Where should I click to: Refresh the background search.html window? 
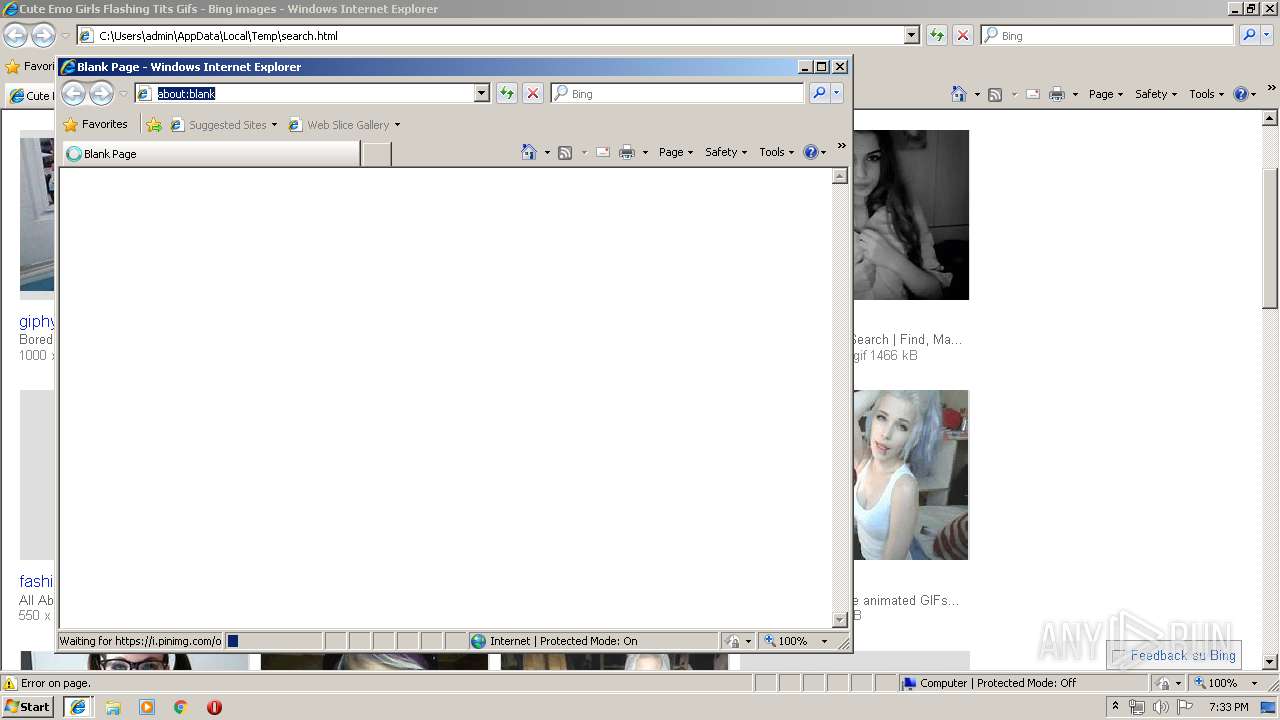937,35
